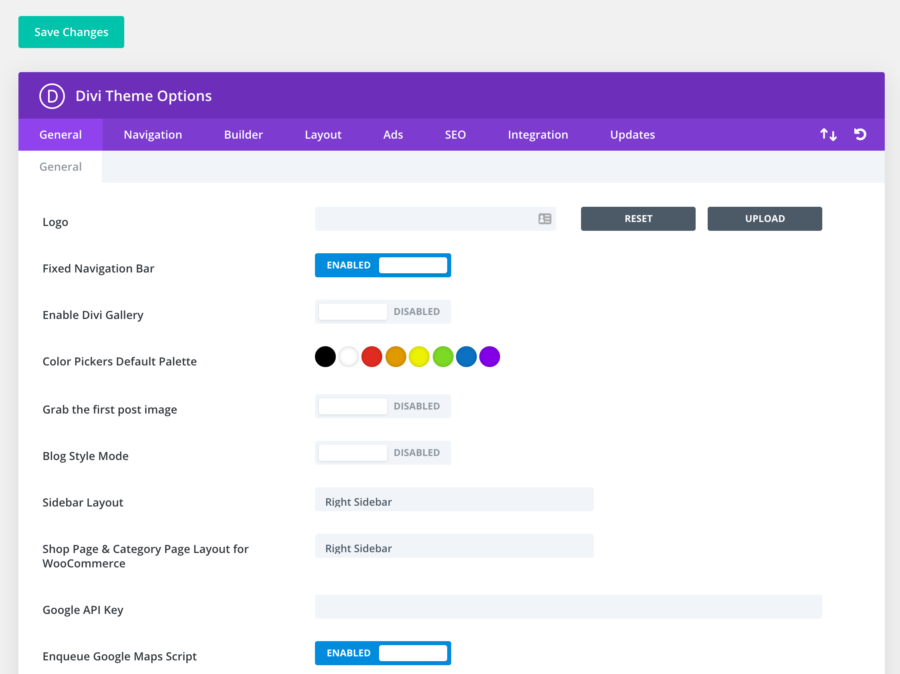Viewport: 900px width, 674px height.
Task: Enable Blog Style Mode toggle
Action: tap(383, 453)
